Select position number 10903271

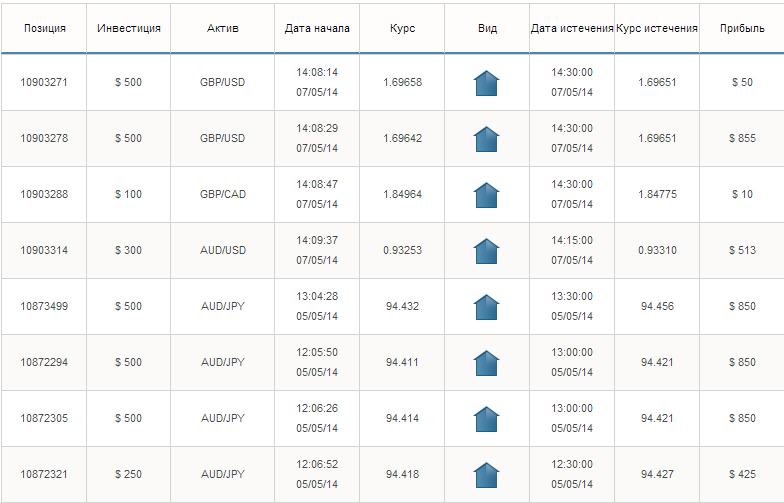point(44,82)
